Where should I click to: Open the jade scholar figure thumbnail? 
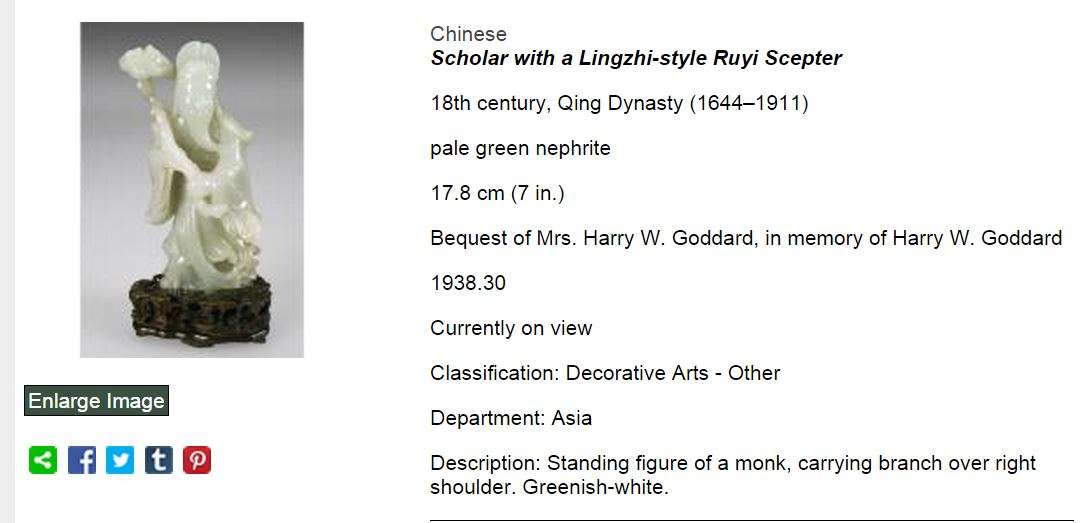(192, 190)
